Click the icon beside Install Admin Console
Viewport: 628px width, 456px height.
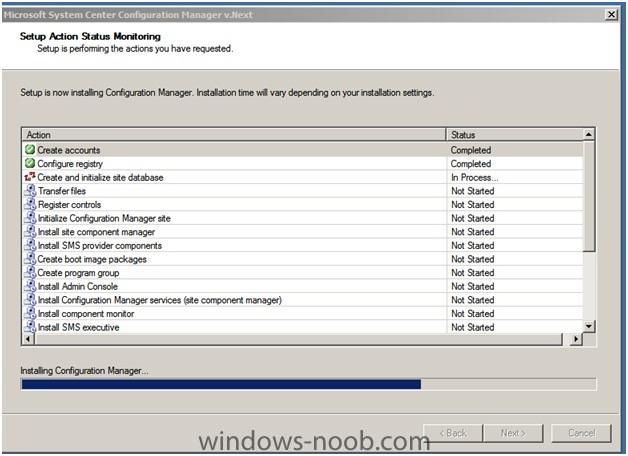point(30,286)
